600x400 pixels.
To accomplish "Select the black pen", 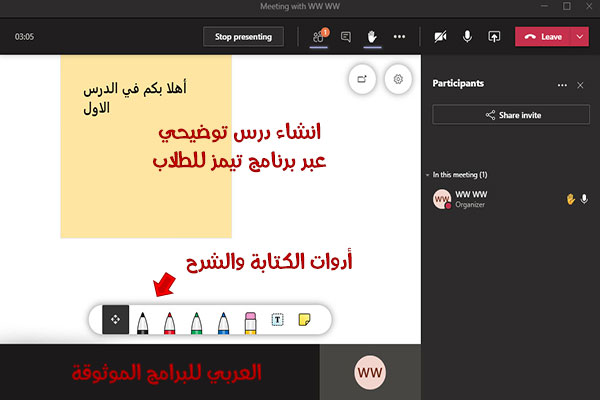I will (142, 323).
